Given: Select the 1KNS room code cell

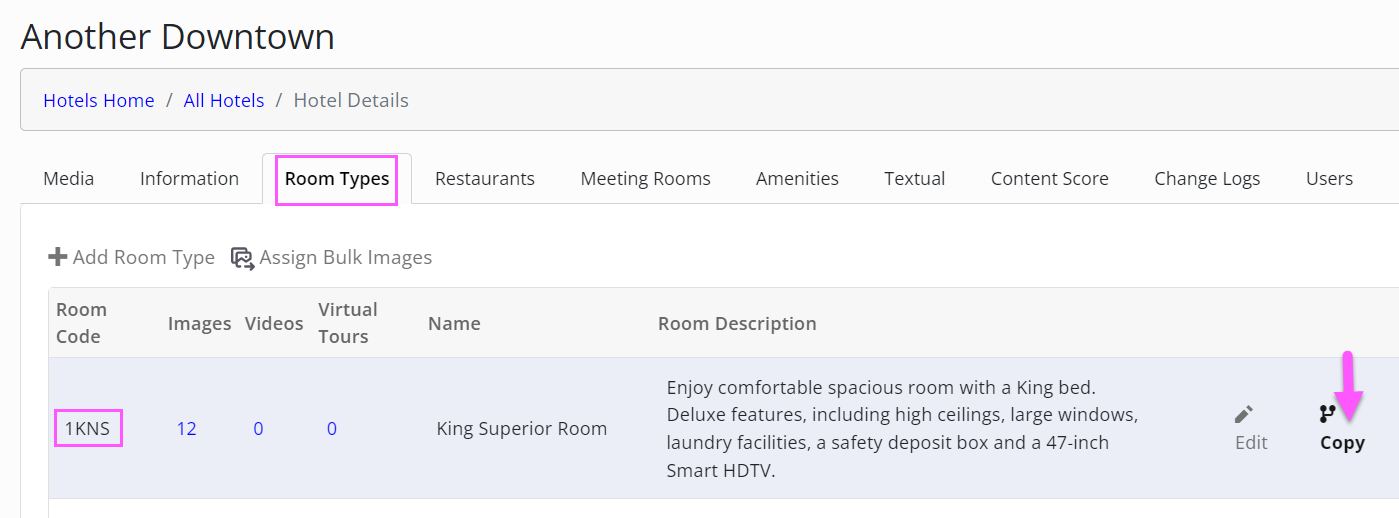Looking at the screenshot, I should click(88, 429).
